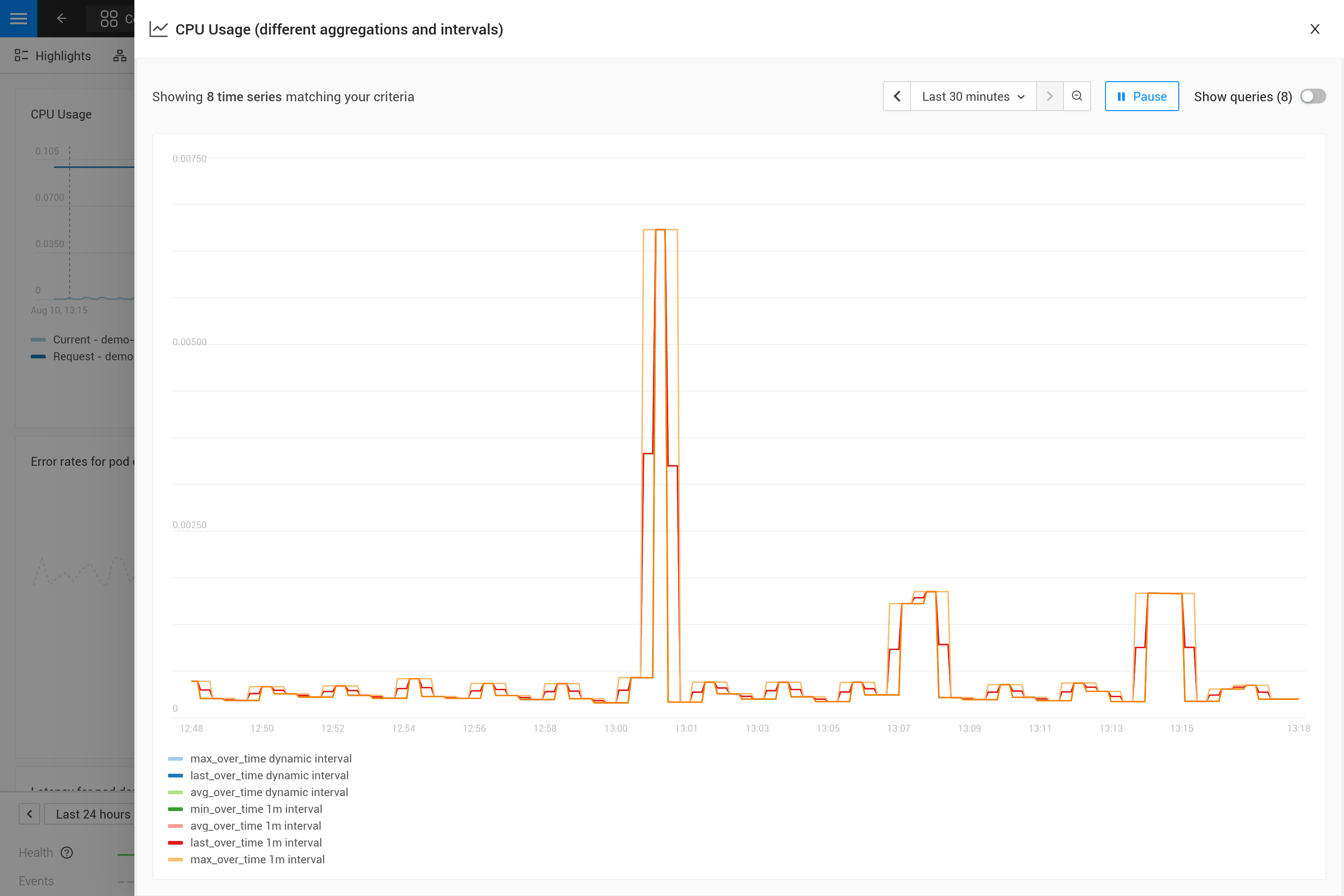Toggle max_over_time dynamic interval series
Viewport: 1344px width, 896px height.
point(270,758)
